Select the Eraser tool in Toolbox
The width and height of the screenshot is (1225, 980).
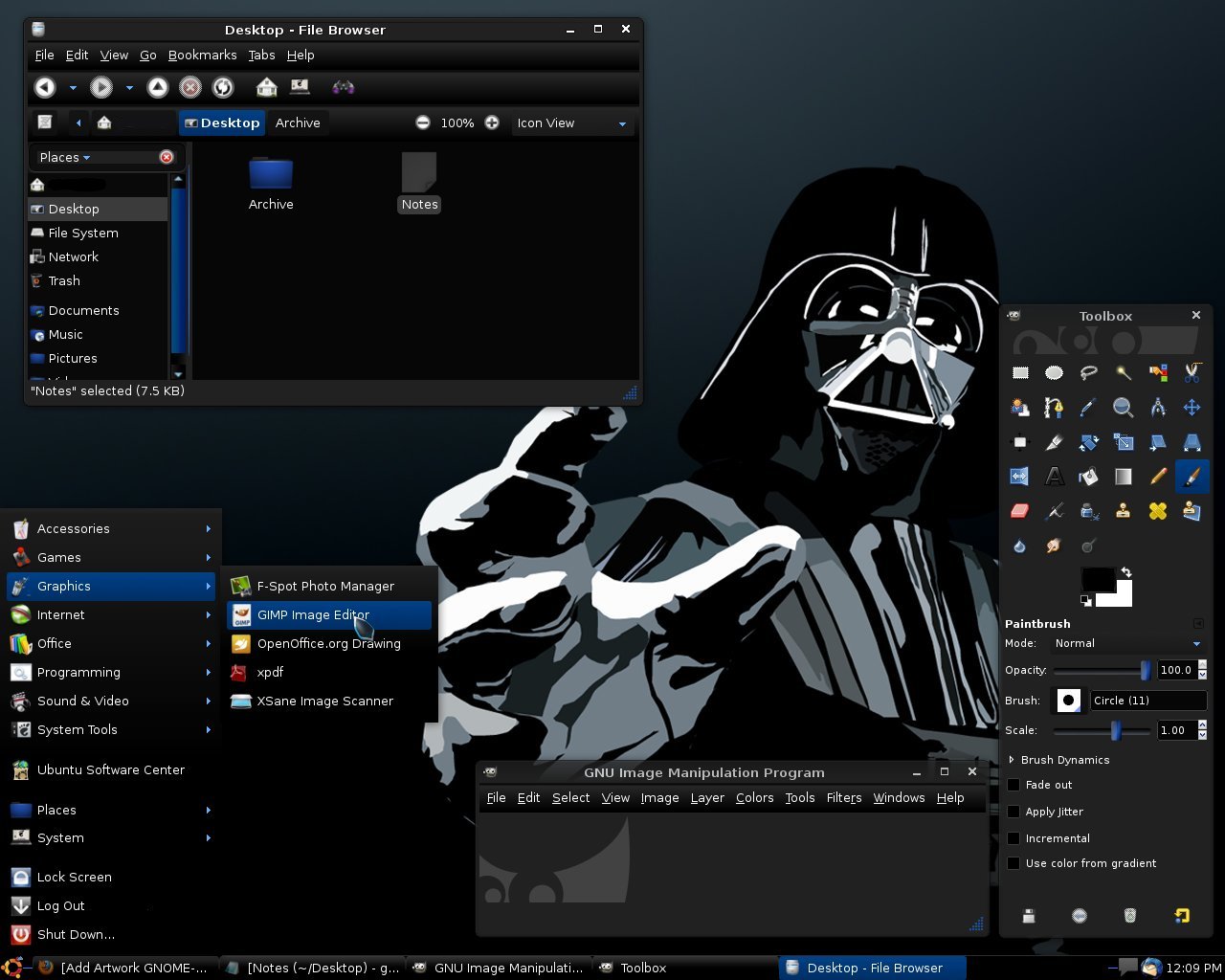pos(1020,511)
